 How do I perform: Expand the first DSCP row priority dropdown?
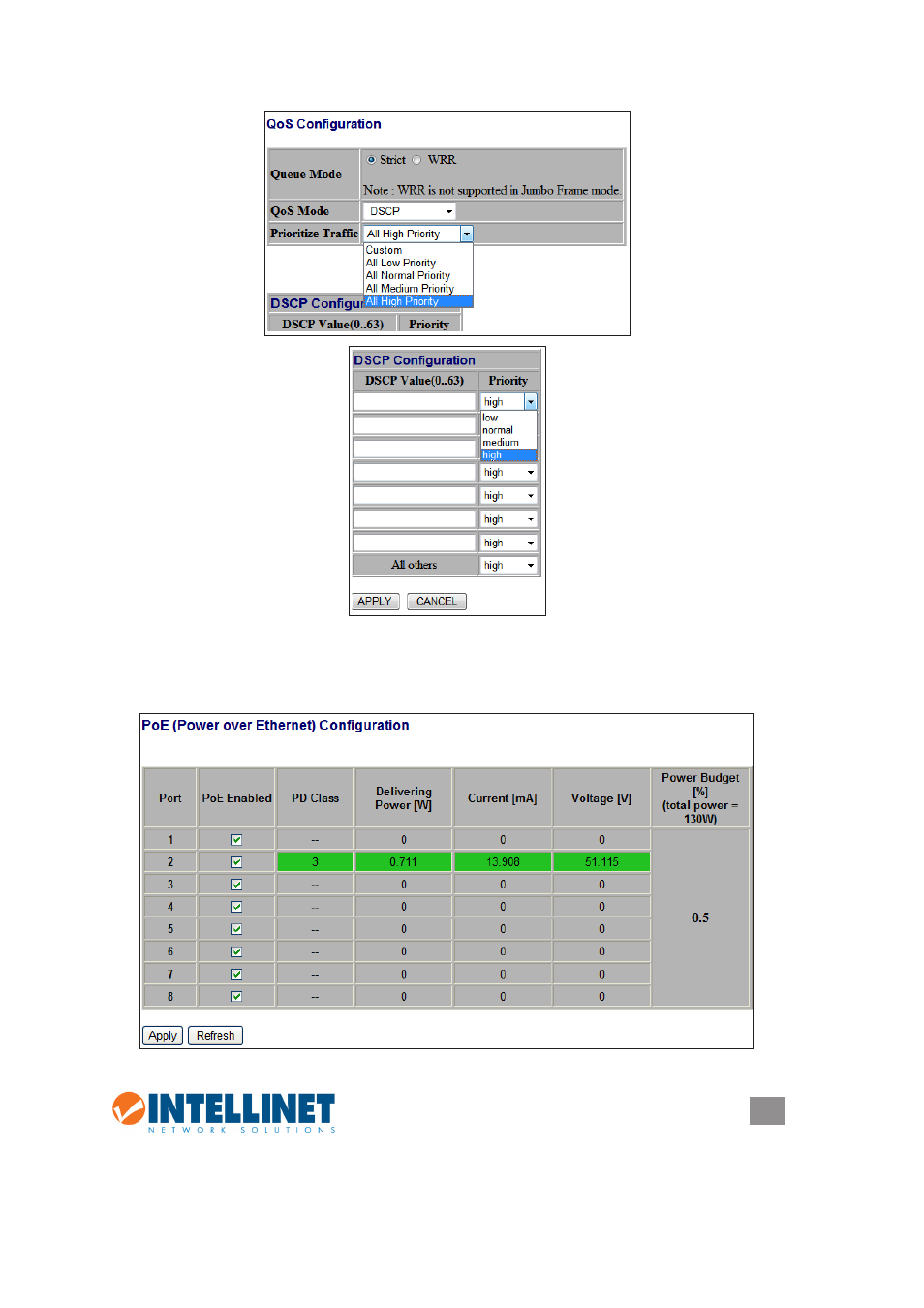coord(531,401)
